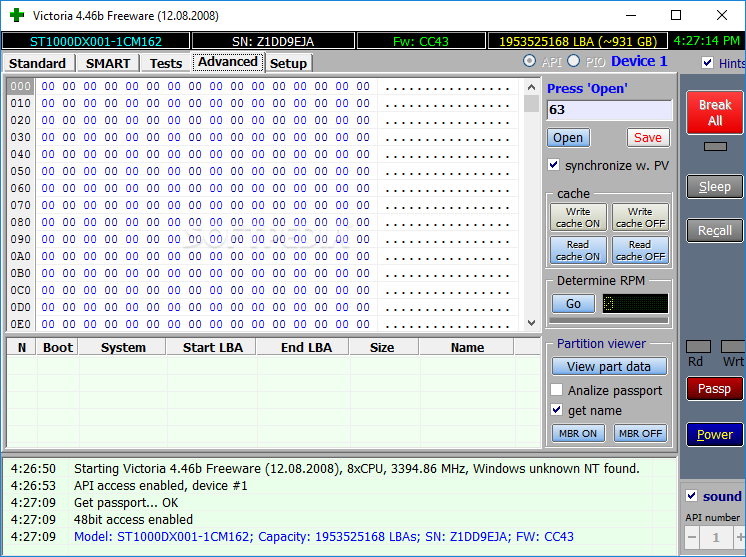
Task: Turn Write cache ON
Action: (x=578, y=217)
